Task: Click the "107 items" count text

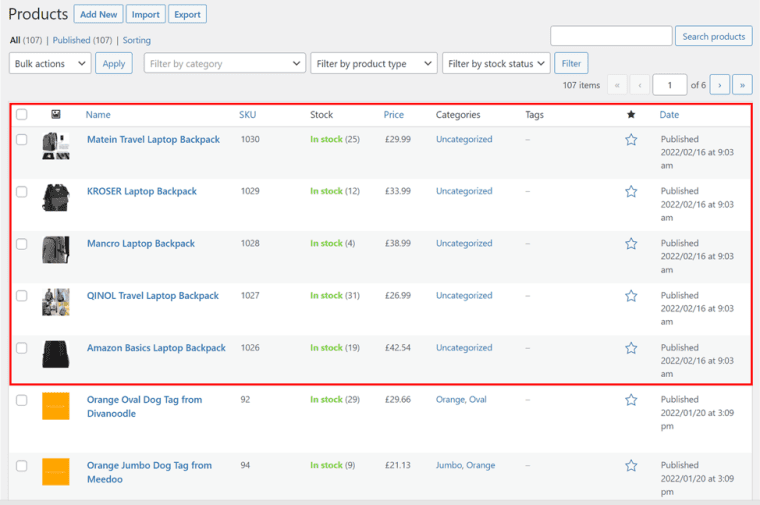Action: pos(581,85)
